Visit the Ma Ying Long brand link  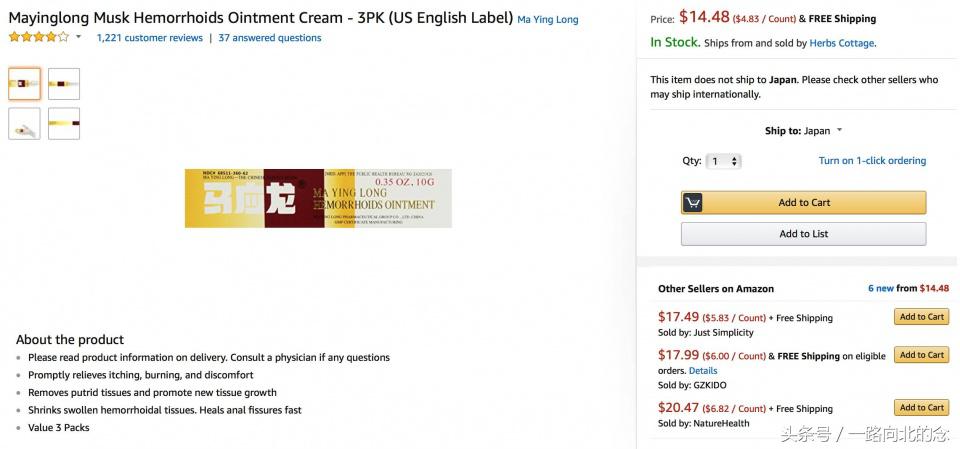pos(547,20)
